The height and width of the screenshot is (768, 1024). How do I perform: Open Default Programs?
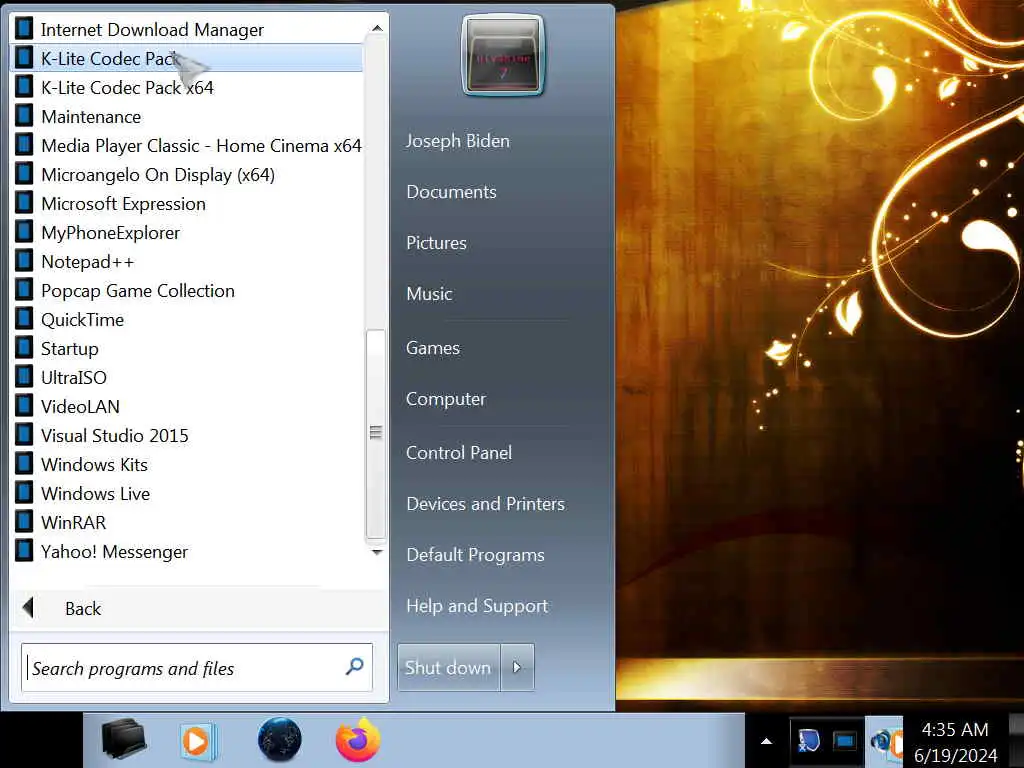(475, 555)
